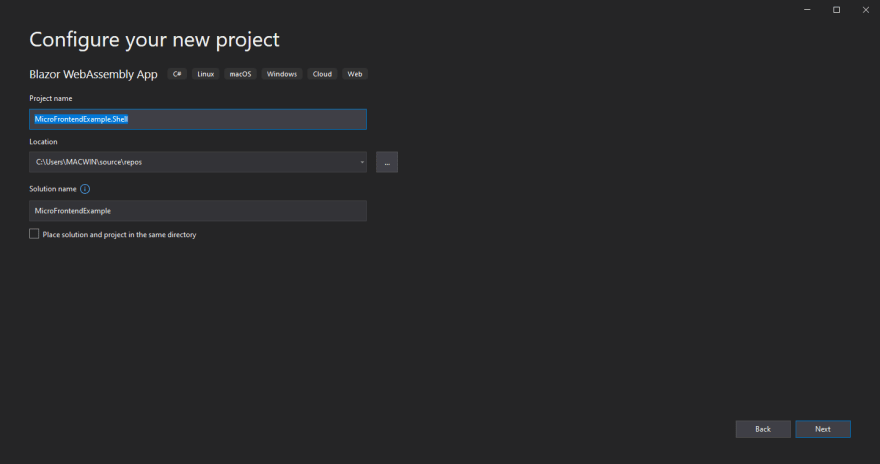Click the Linux tag
The width and height of the screenshot is (880, 464).
(x=205, y=74)
